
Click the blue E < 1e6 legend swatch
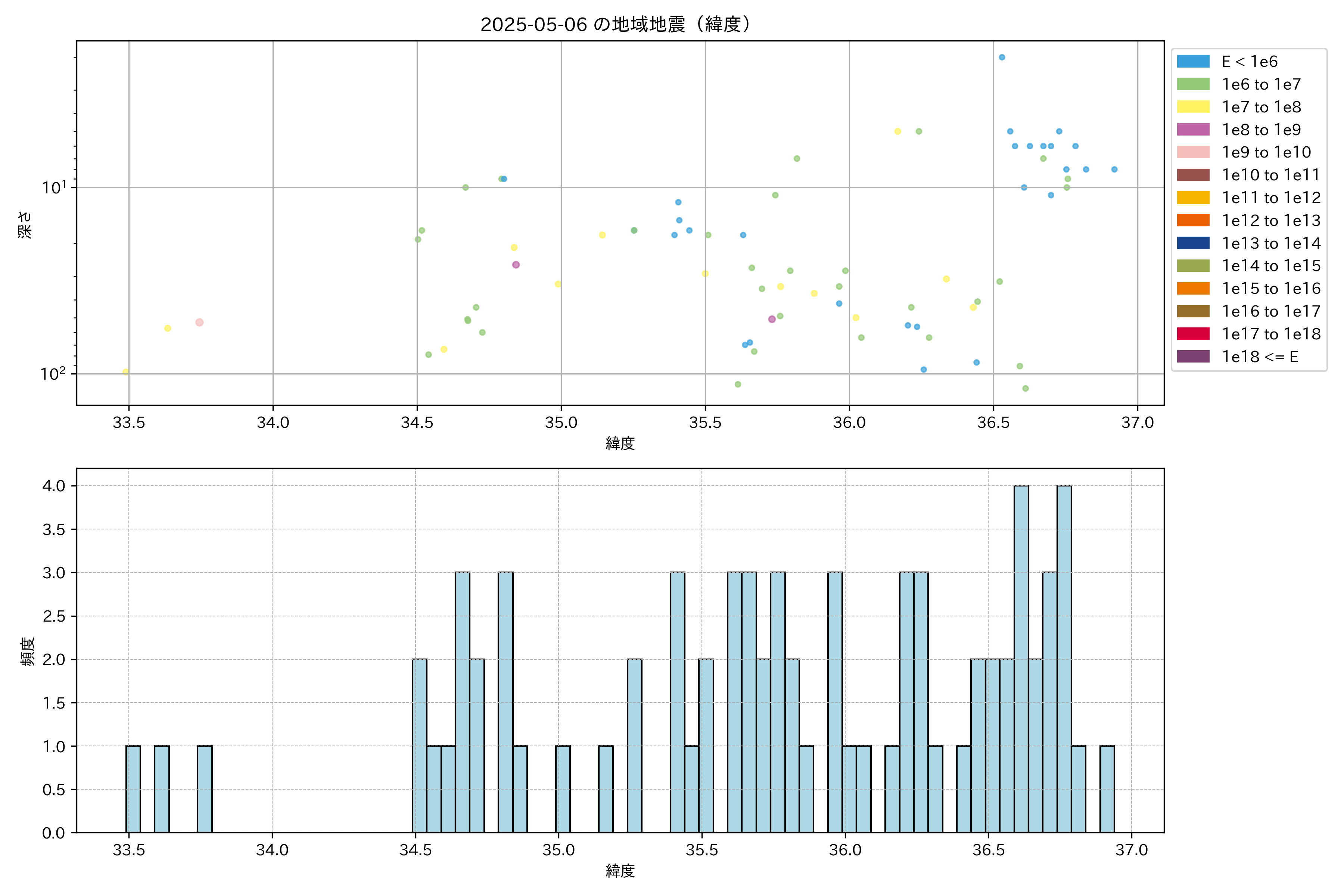(1192, 62)
